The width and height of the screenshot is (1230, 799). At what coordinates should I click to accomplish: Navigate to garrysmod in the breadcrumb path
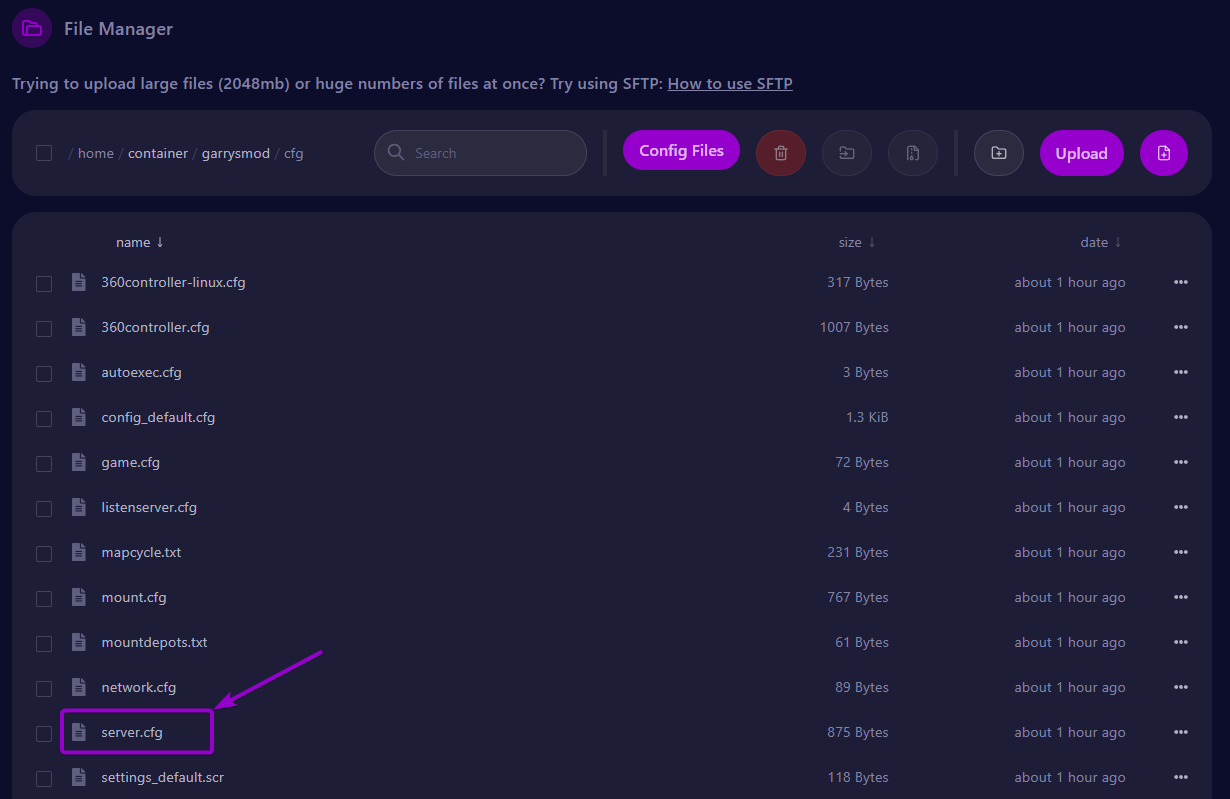(235, 153)
